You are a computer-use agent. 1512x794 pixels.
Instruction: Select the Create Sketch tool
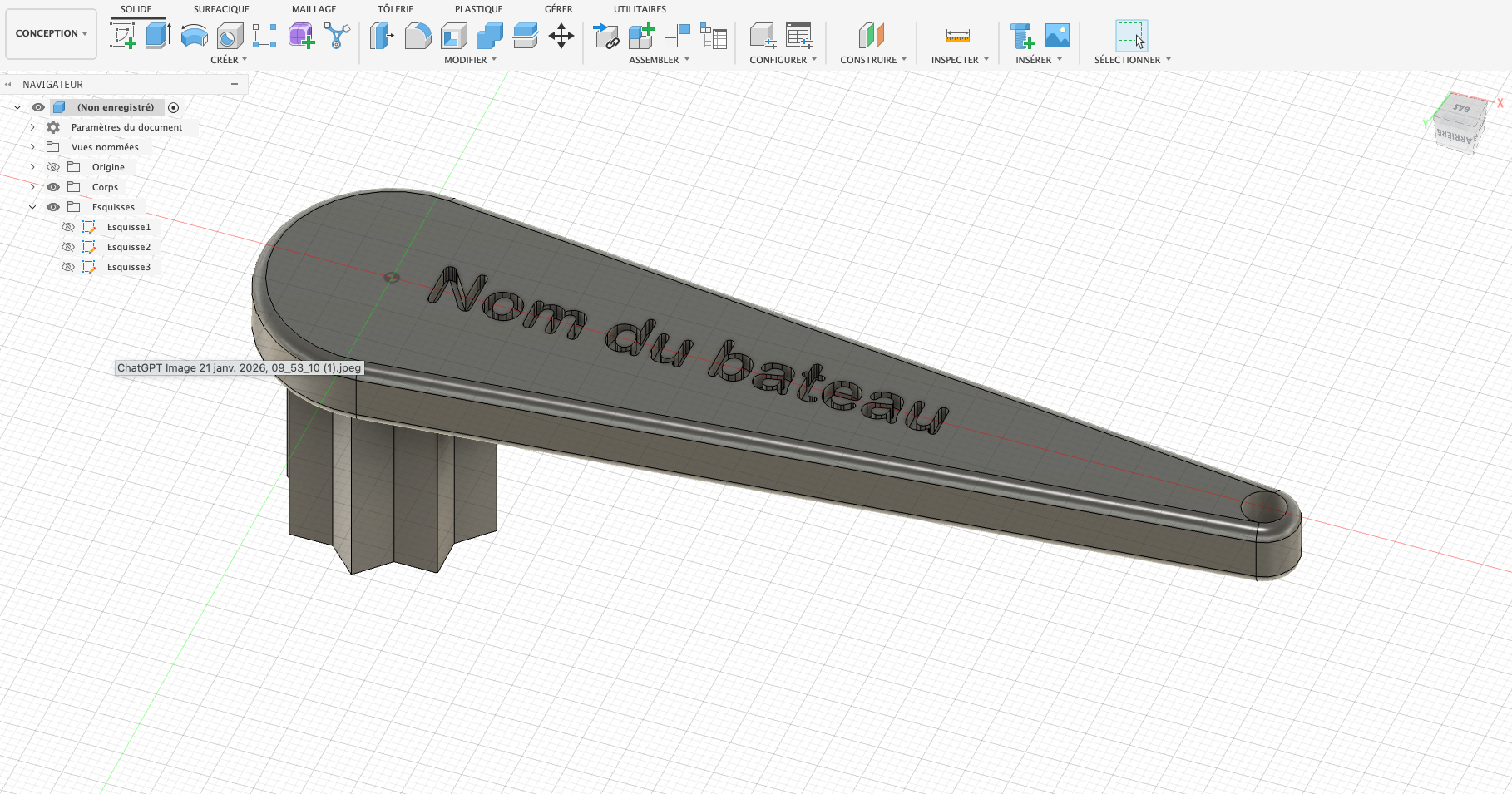pyautogui.click(x=123, y=35)
